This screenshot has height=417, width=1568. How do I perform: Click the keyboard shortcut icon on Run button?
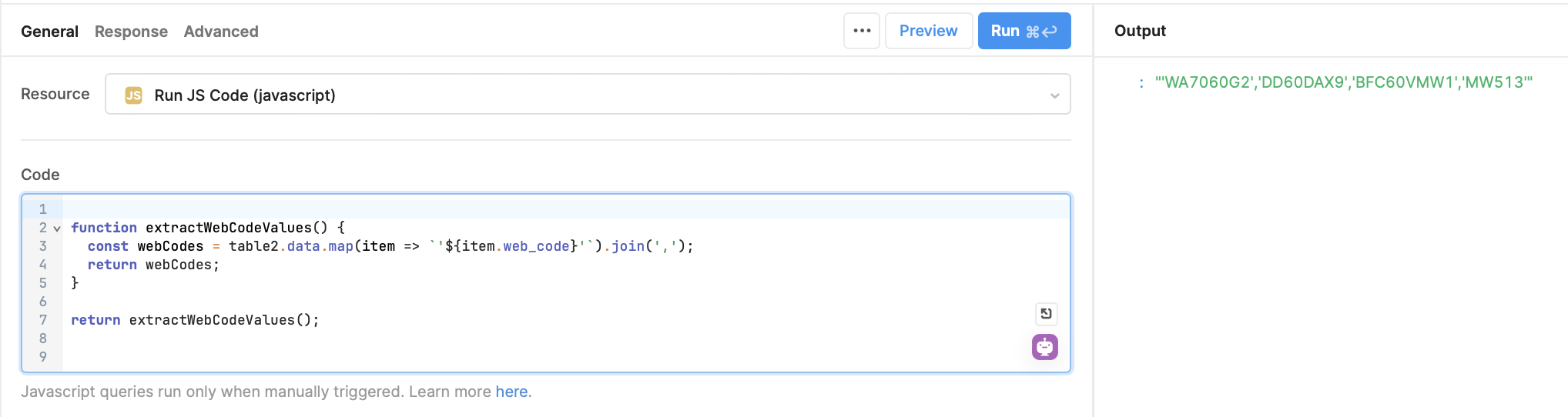coord(1041,32)
